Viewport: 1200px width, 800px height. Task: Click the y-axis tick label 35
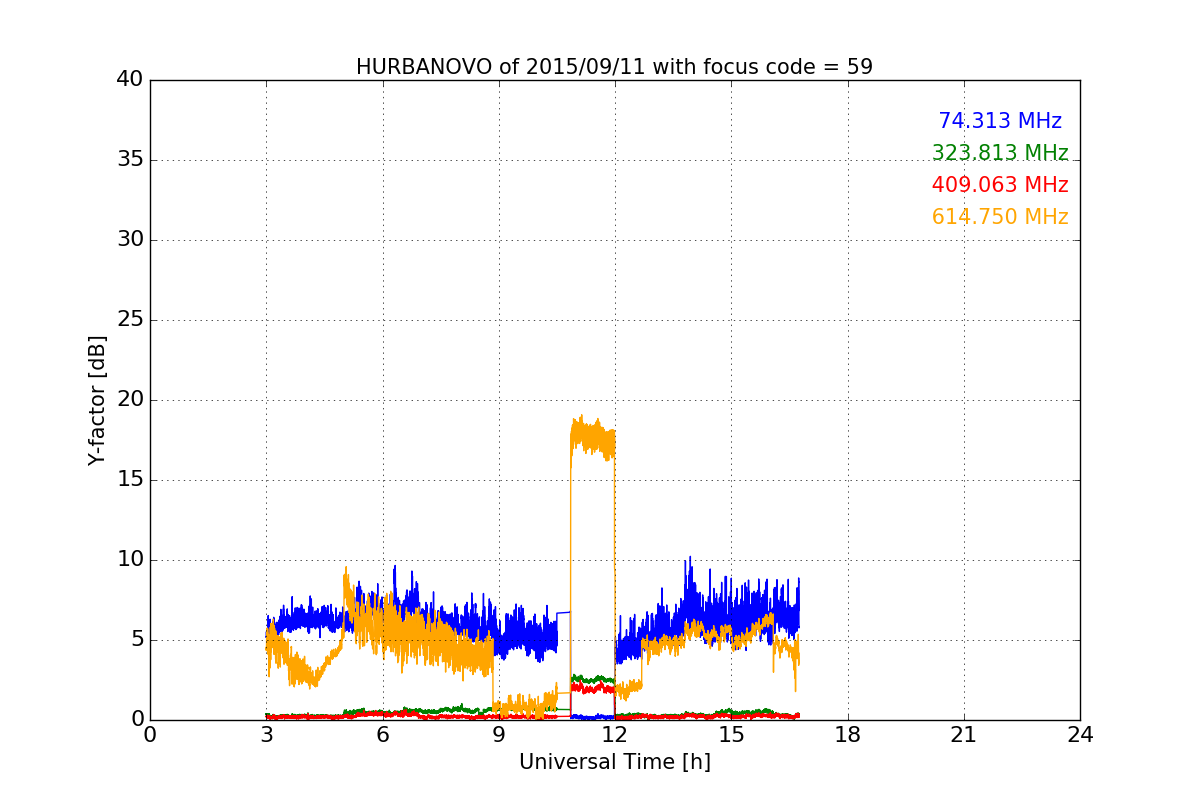[x=130, y=160]
